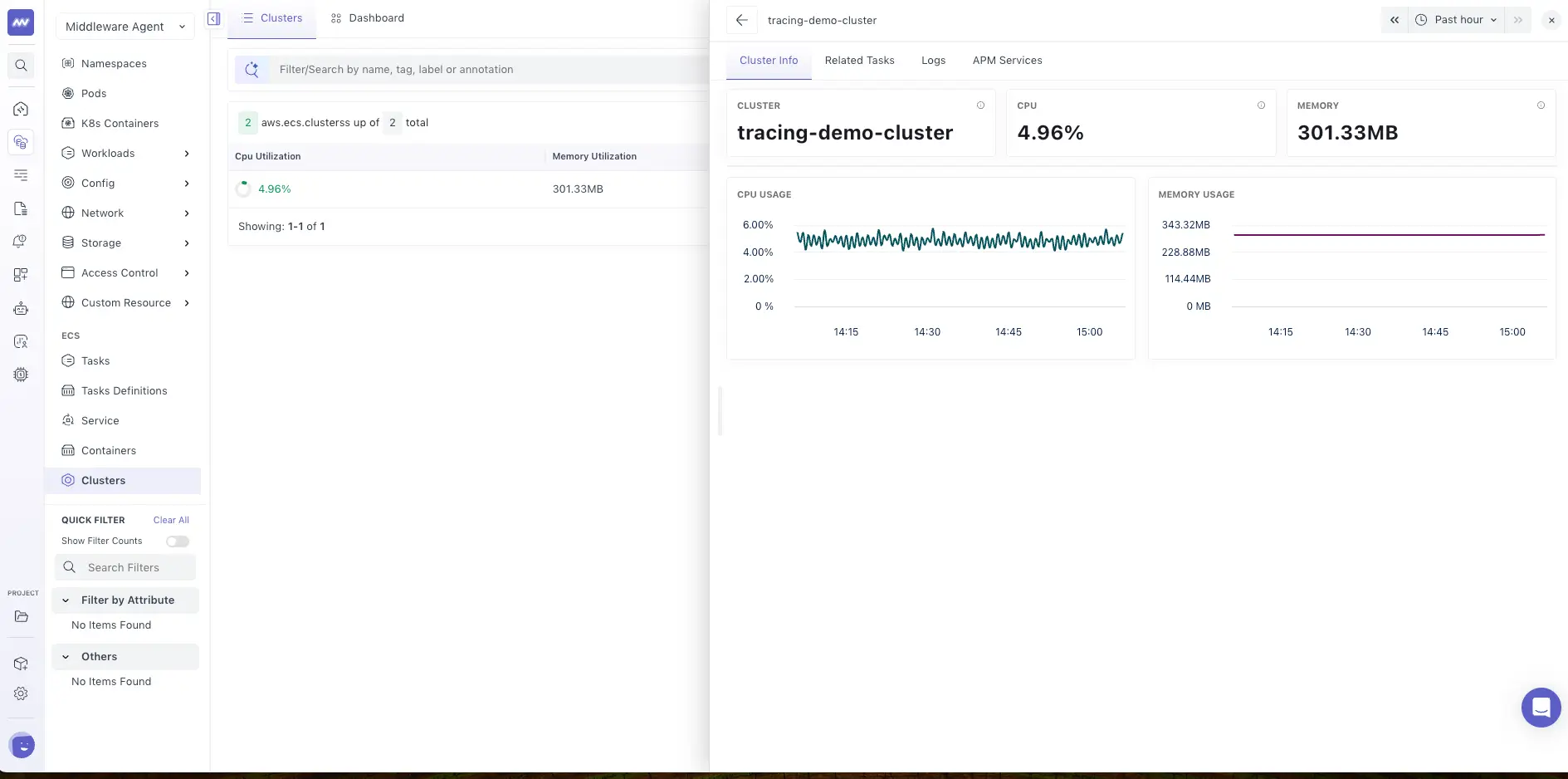
Task: Open the APM Services tab
Action: tap(1007, 61)
